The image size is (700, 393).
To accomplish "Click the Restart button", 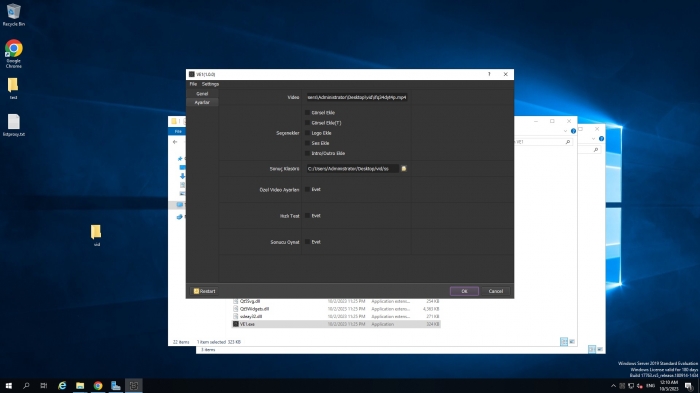I will coord(204,291).
